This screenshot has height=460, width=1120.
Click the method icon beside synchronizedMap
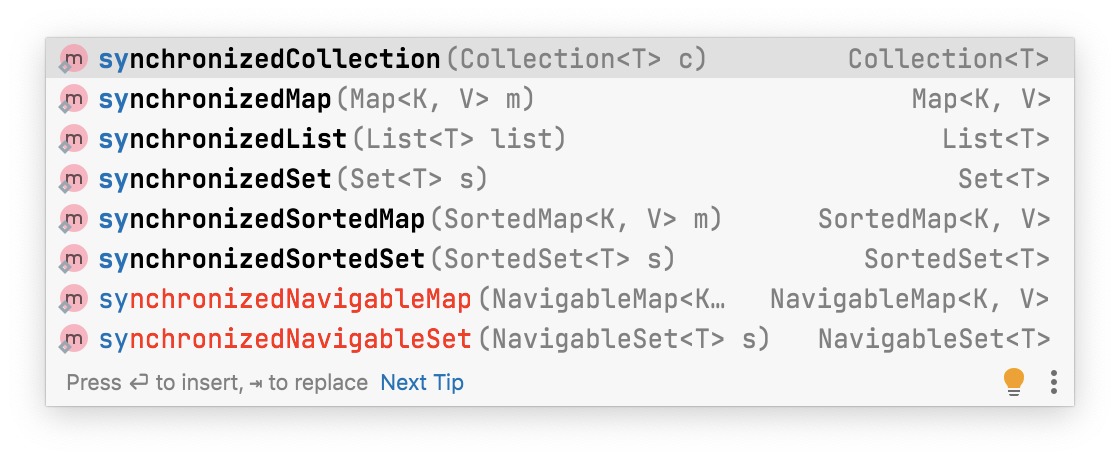[74, 99]
